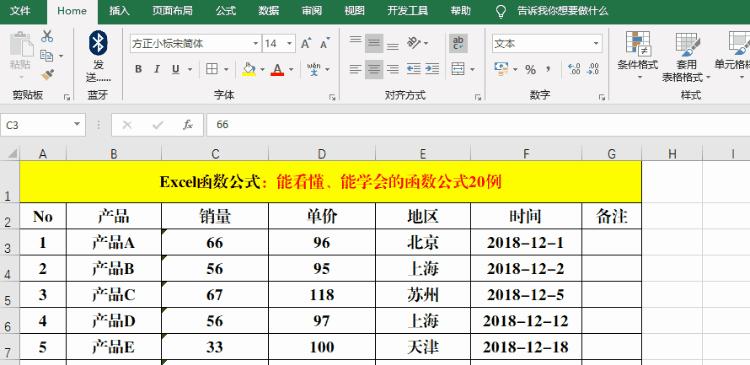
Task: Toggle Italic formatting
Action: tap(157, 69)
